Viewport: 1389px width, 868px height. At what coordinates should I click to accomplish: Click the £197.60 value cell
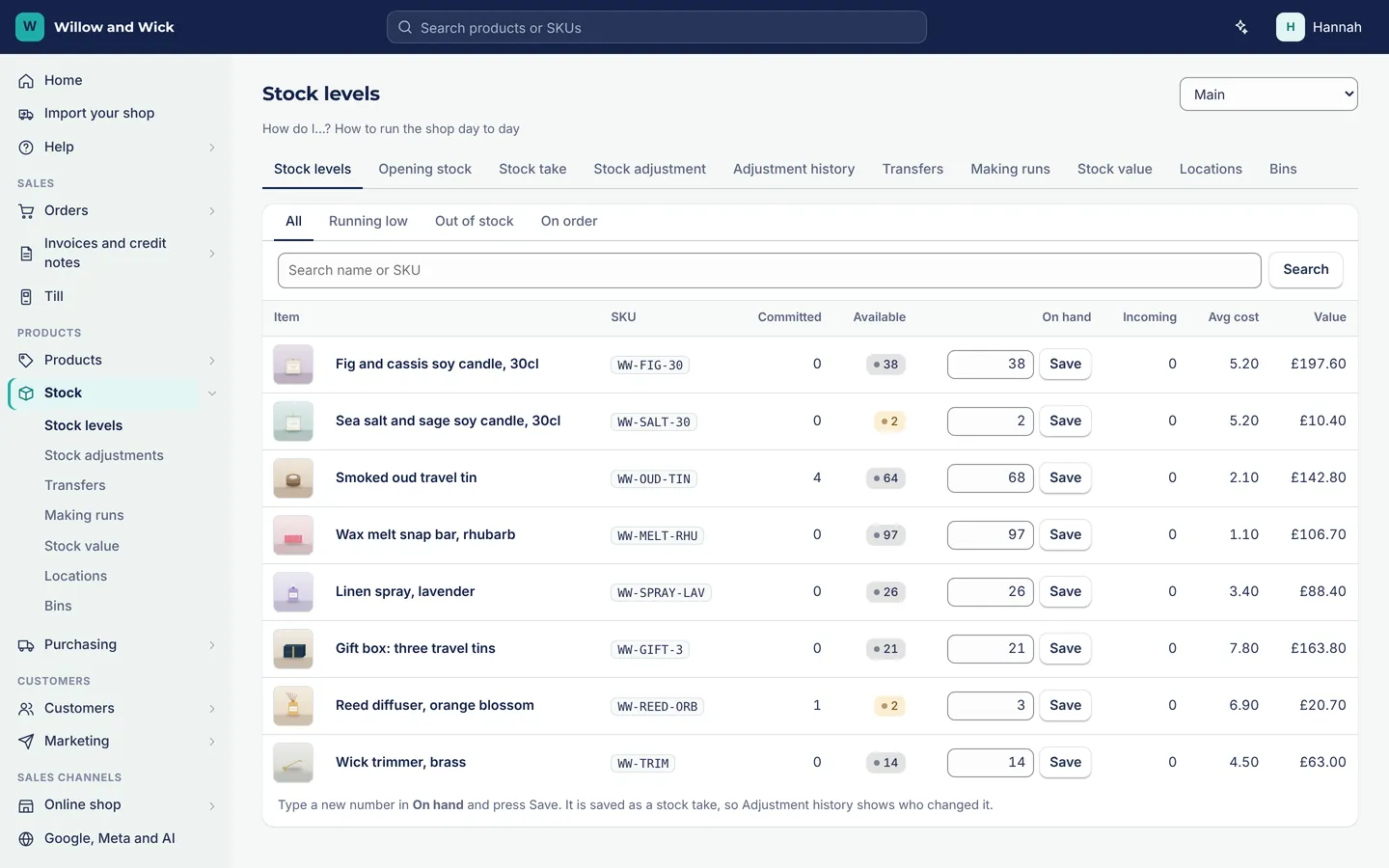[1319, 365]
